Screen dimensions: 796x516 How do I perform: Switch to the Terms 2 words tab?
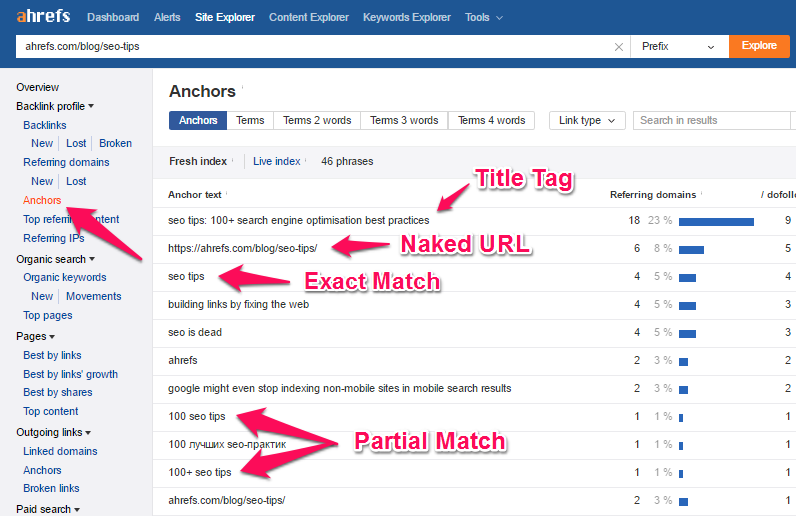[x=317, y=120]
